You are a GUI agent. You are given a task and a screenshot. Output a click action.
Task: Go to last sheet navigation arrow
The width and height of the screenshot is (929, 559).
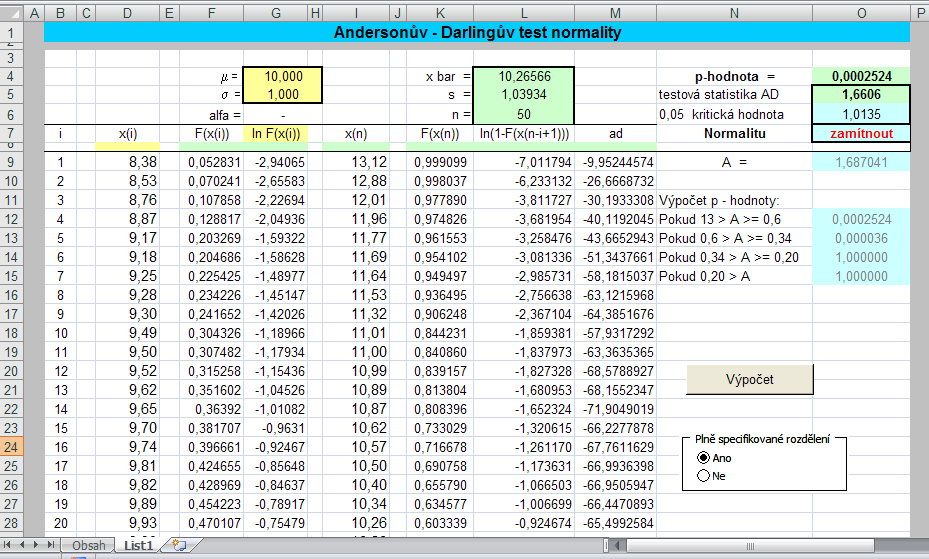pyautogui.click(x=50, y=545)
